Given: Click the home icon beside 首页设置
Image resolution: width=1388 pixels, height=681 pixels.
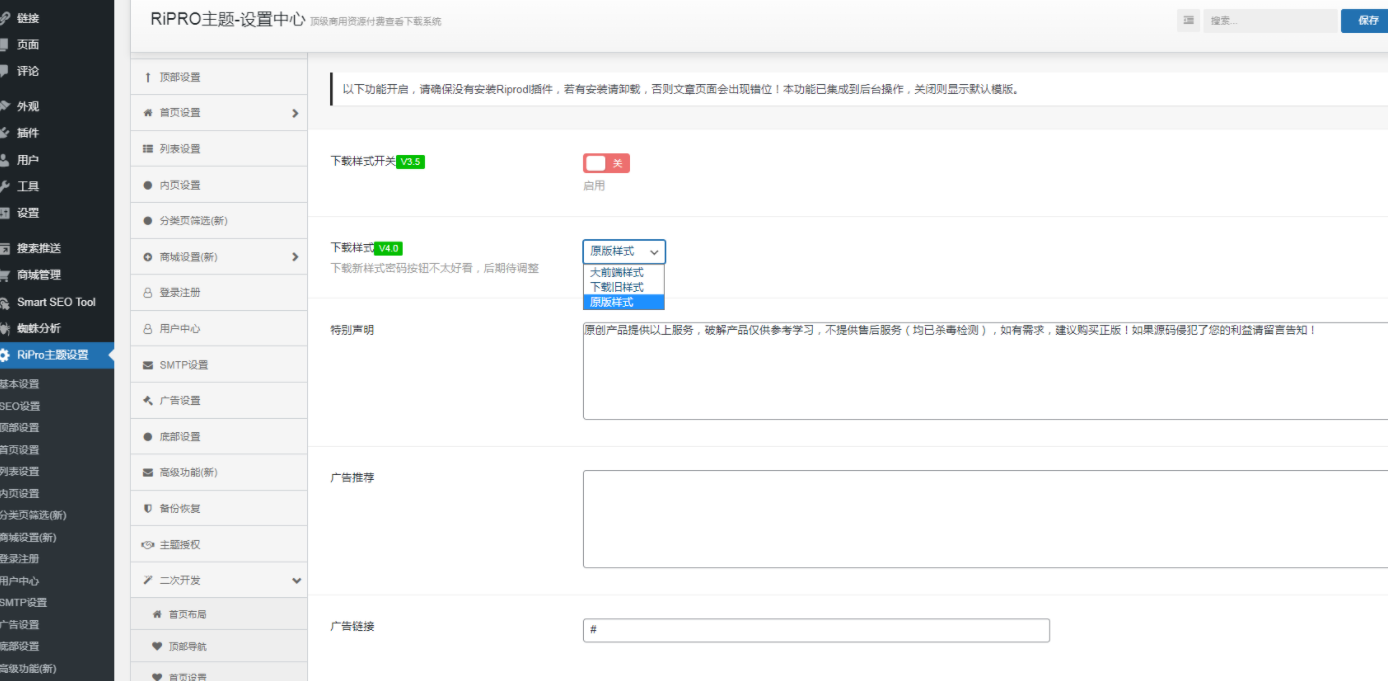Looking at the screenshot, I should pos(148,113).
